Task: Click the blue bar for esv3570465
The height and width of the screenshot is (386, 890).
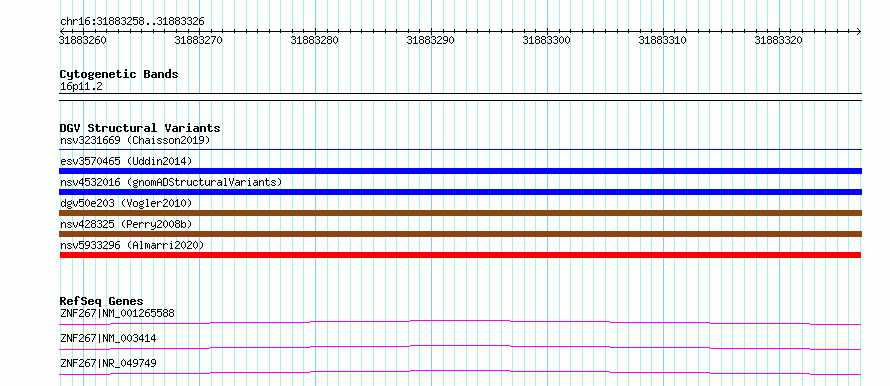Action: 460,171
